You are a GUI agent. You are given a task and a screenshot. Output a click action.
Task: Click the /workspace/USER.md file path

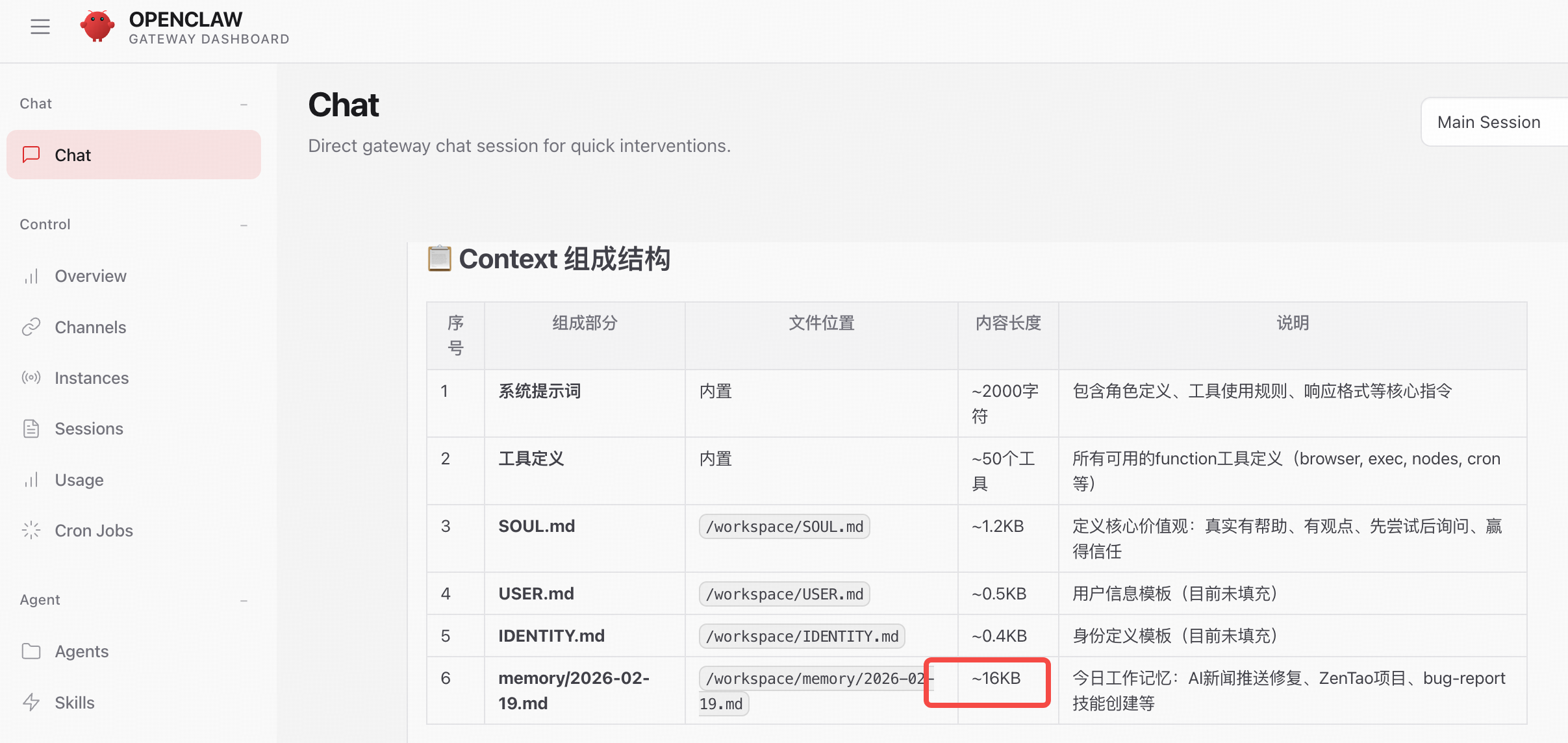click(x=784, y=594)
